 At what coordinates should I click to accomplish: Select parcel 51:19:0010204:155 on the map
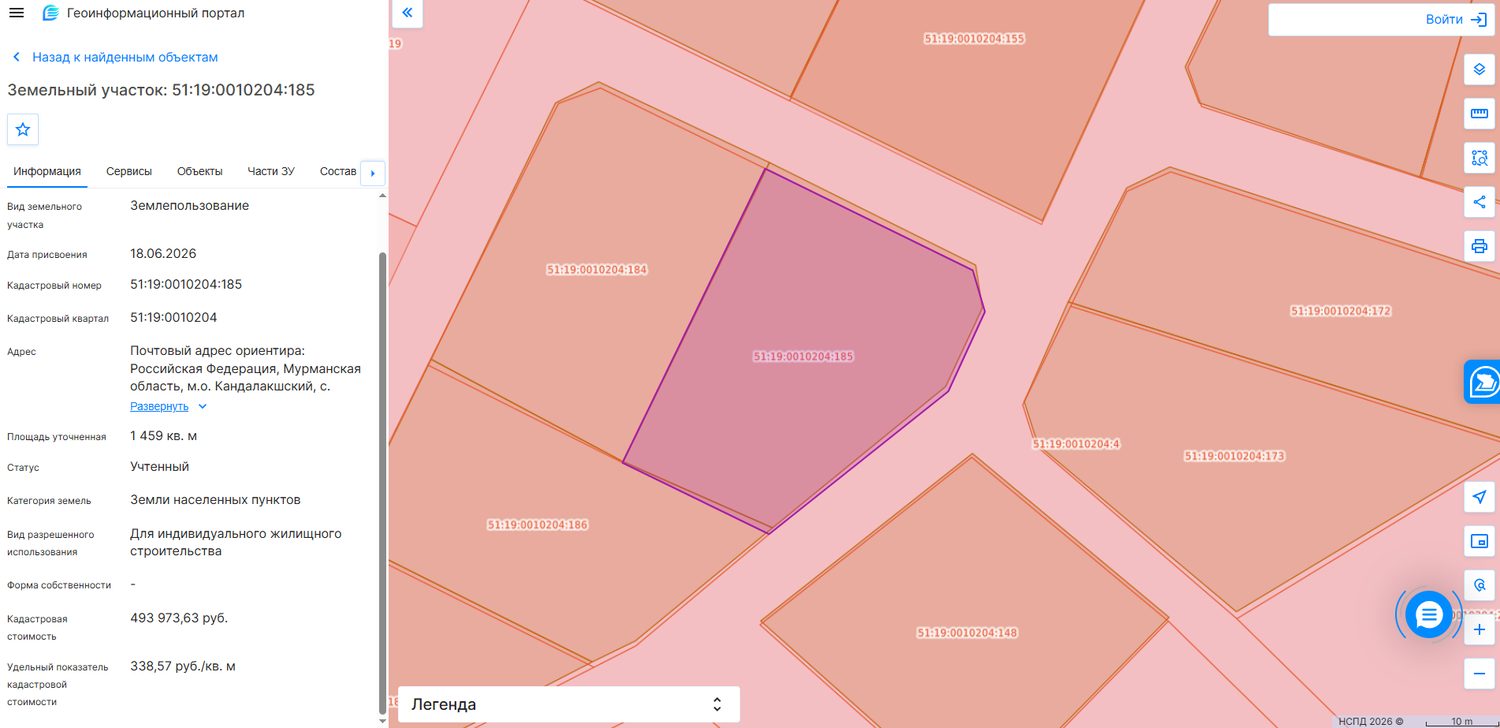click(974, 38)
